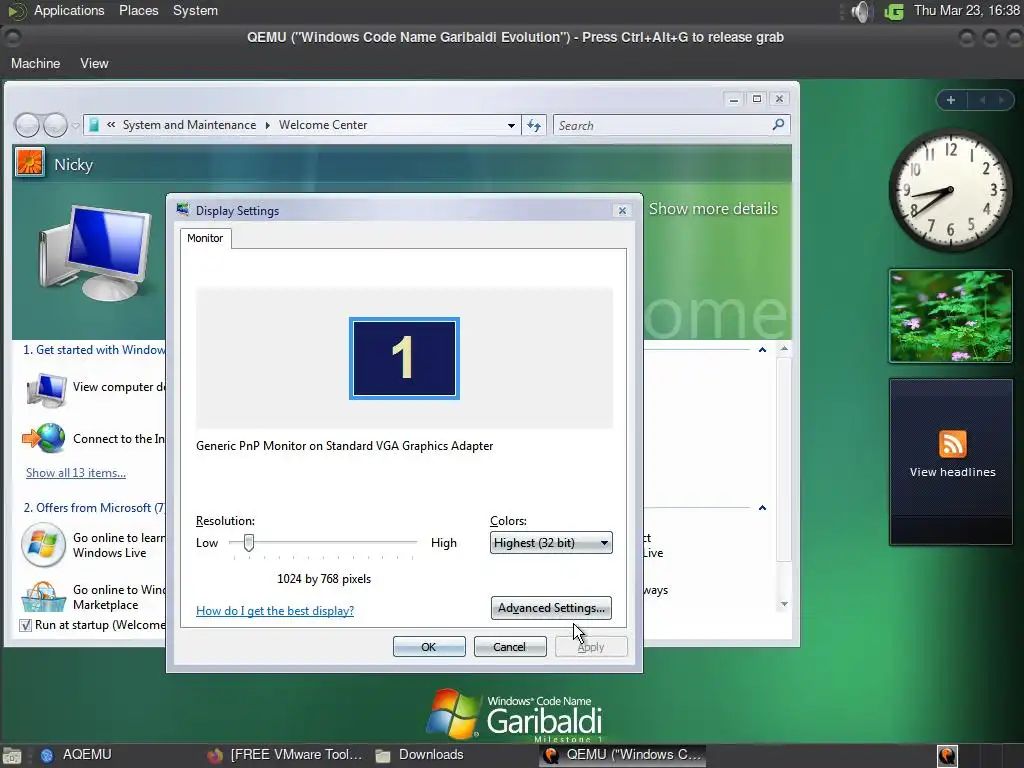The width and height of the screenshot is (1024, 768).
Task: Open the recent pages arrow beside Forward button
Action: [75, 125]
